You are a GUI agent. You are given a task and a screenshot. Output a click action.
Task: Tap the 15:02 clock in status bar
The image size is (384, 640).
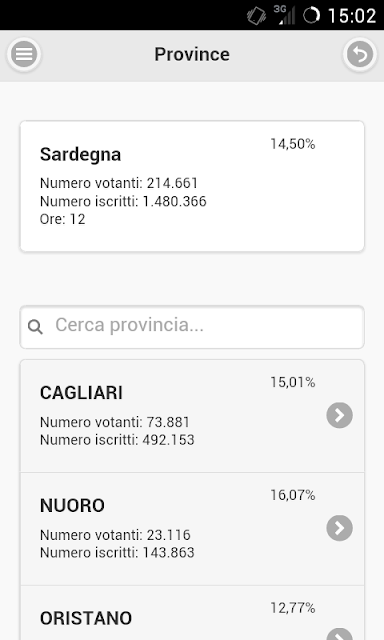click(352, 16)
